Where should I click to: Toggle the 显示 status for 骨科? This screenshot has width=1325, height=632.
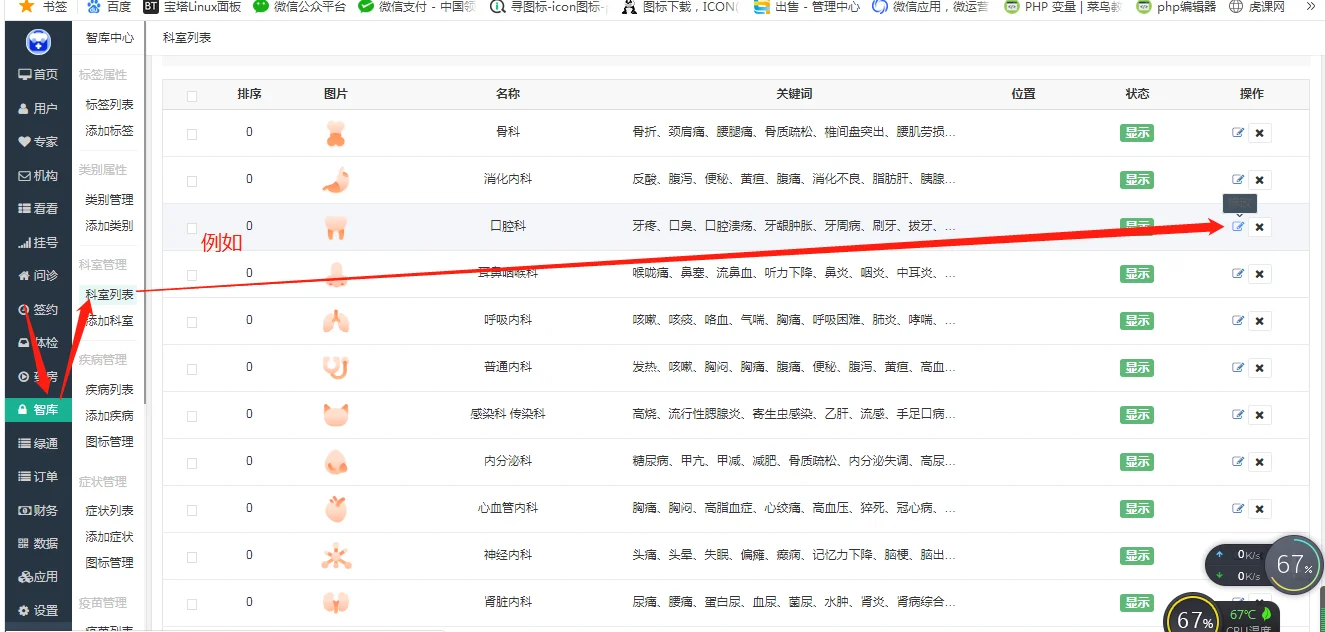[1137, 133]
